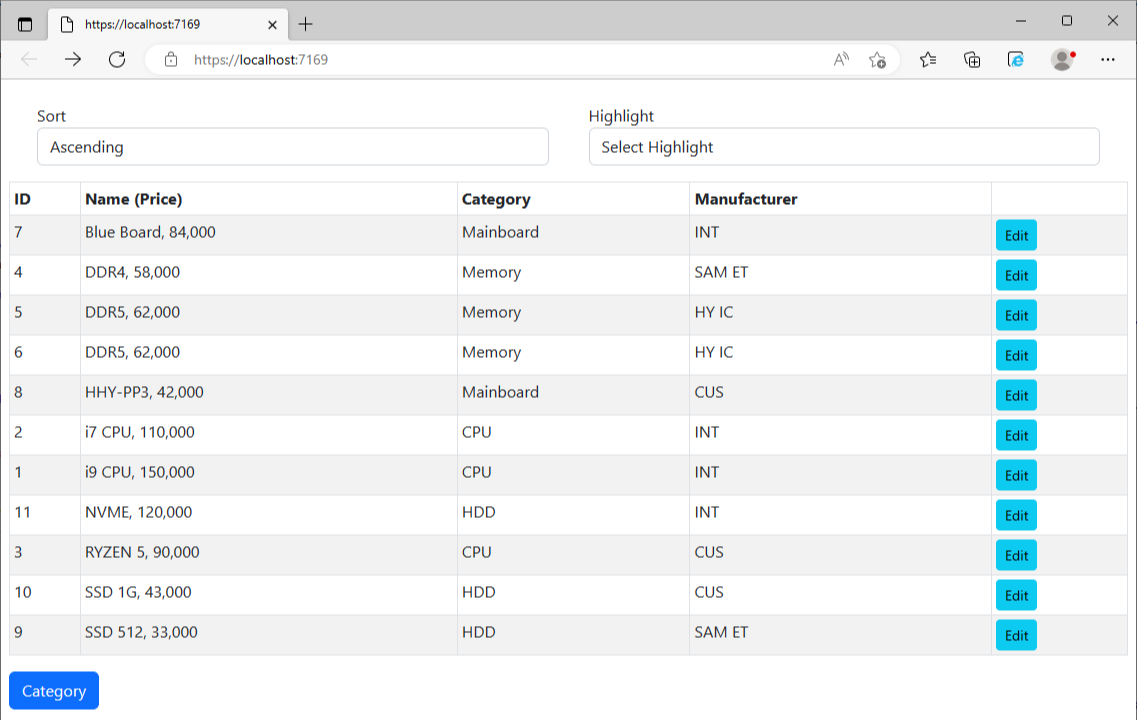The width and height of the screenshot is (1137, 720).
Task: Click the Highlight label
Action: [x=621, y=116]
